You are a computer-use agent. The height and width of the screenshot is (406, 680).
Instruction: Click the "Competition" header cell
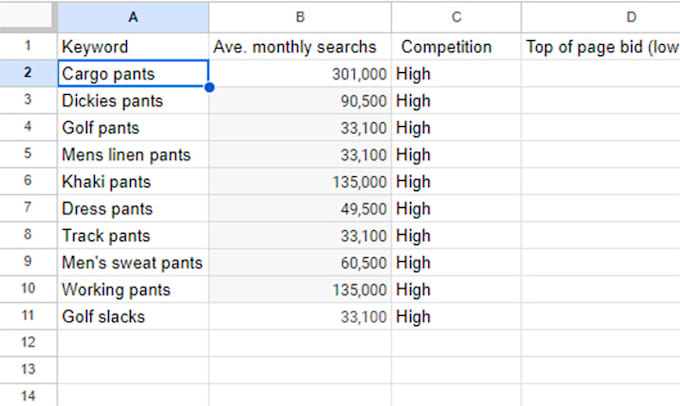pyautogui.click(x=456, y=46)
